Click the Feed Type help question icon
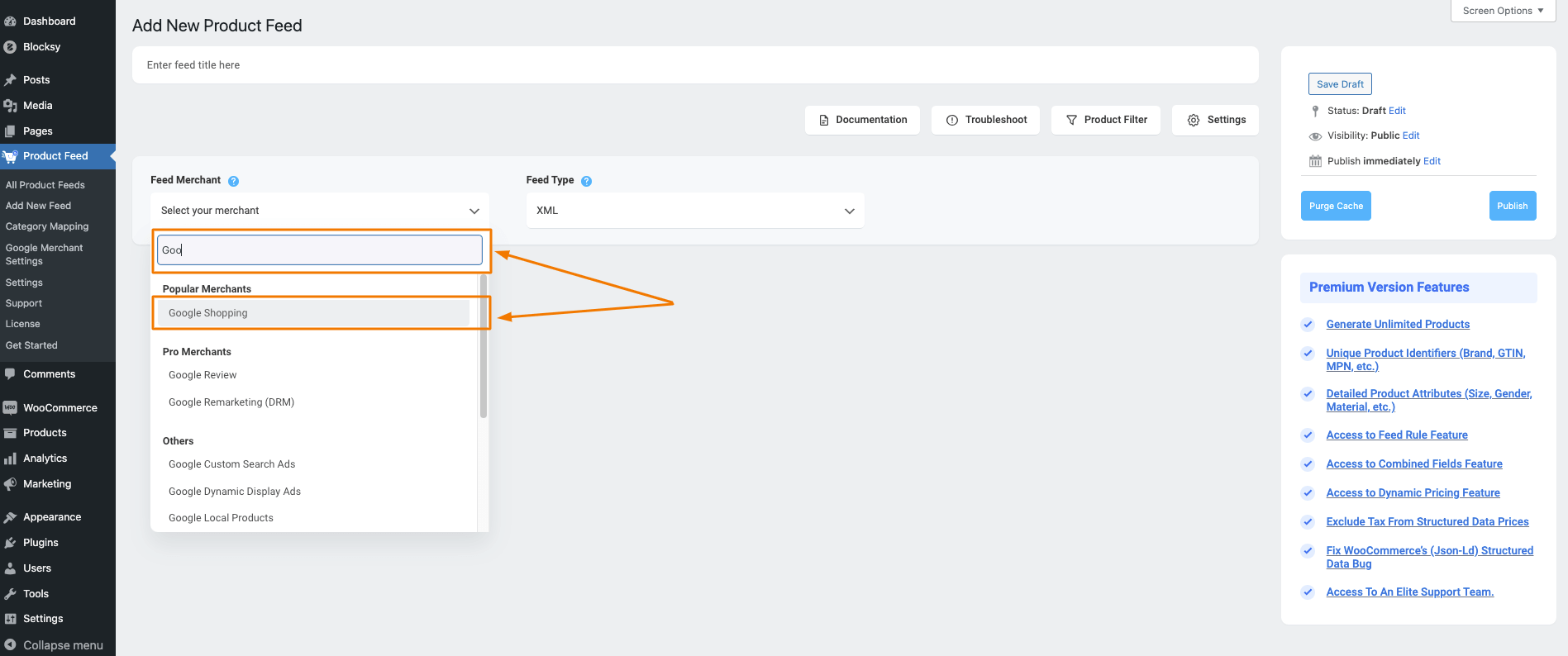This screenshot has height=656, width=1568. click(586, 181)
